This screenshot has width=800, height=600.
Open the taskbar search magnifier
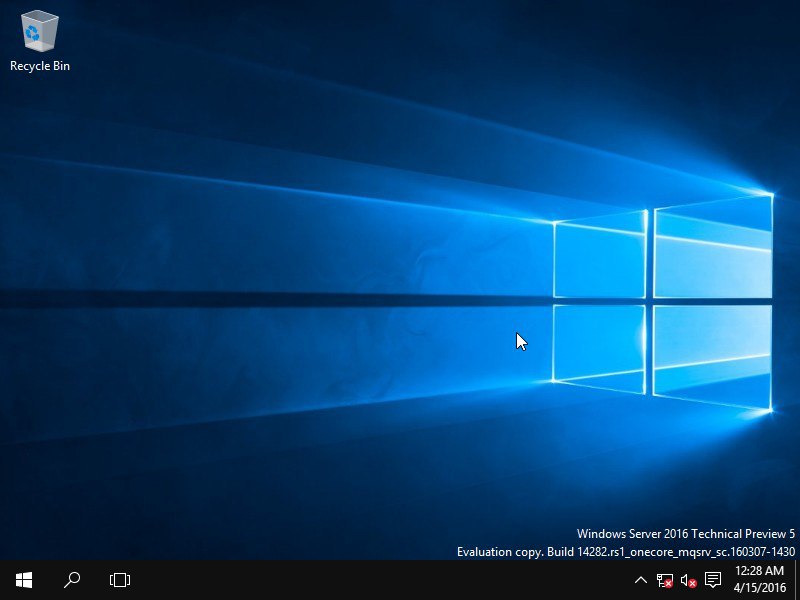click(x=72, y=580)
